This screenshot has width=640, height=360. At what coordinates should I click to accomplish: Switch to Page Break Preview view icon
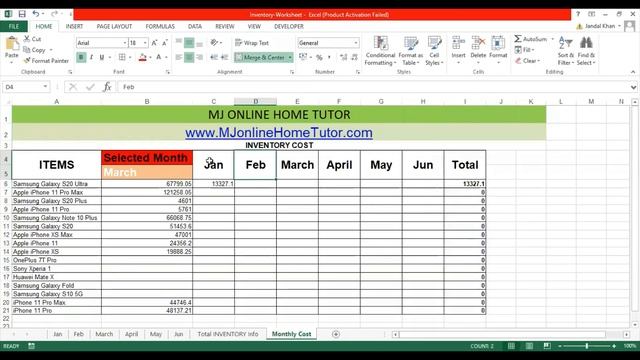pyautogui.click(x=547, y=346)
